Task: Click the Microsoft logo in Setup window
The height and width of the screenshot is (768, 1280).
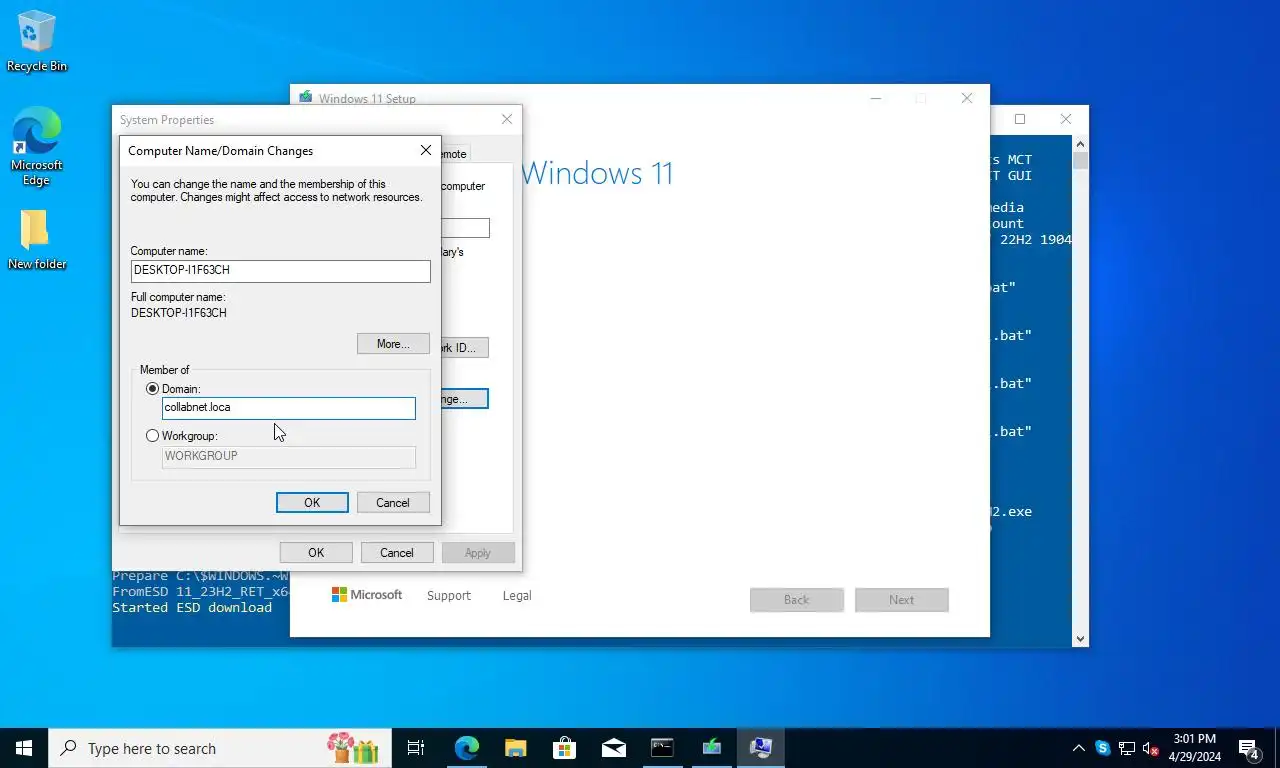Action: pyautogui.click(x=367, y=595)
